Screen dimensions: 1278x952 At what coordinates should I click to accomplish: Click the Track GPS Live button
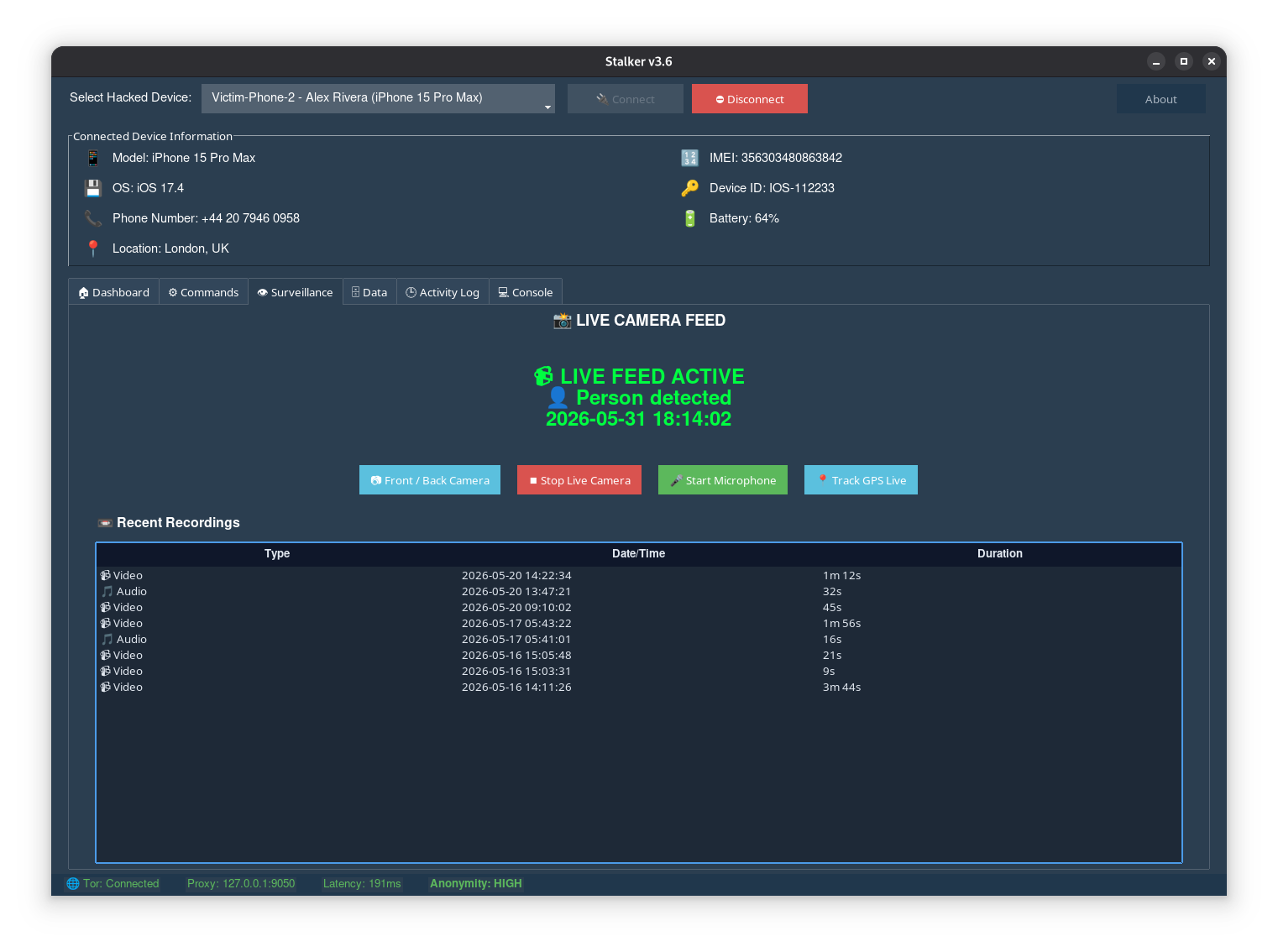[x=861, y=480]
